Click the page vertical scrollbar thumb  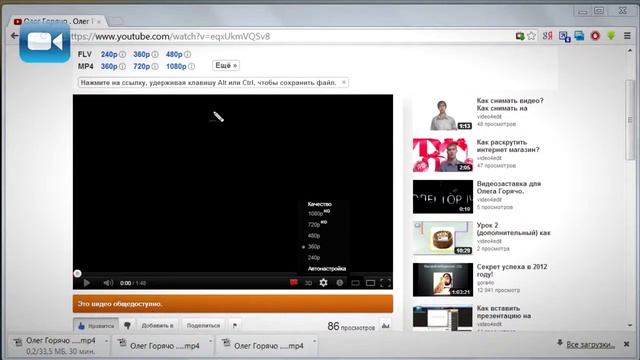coord(631,120)
